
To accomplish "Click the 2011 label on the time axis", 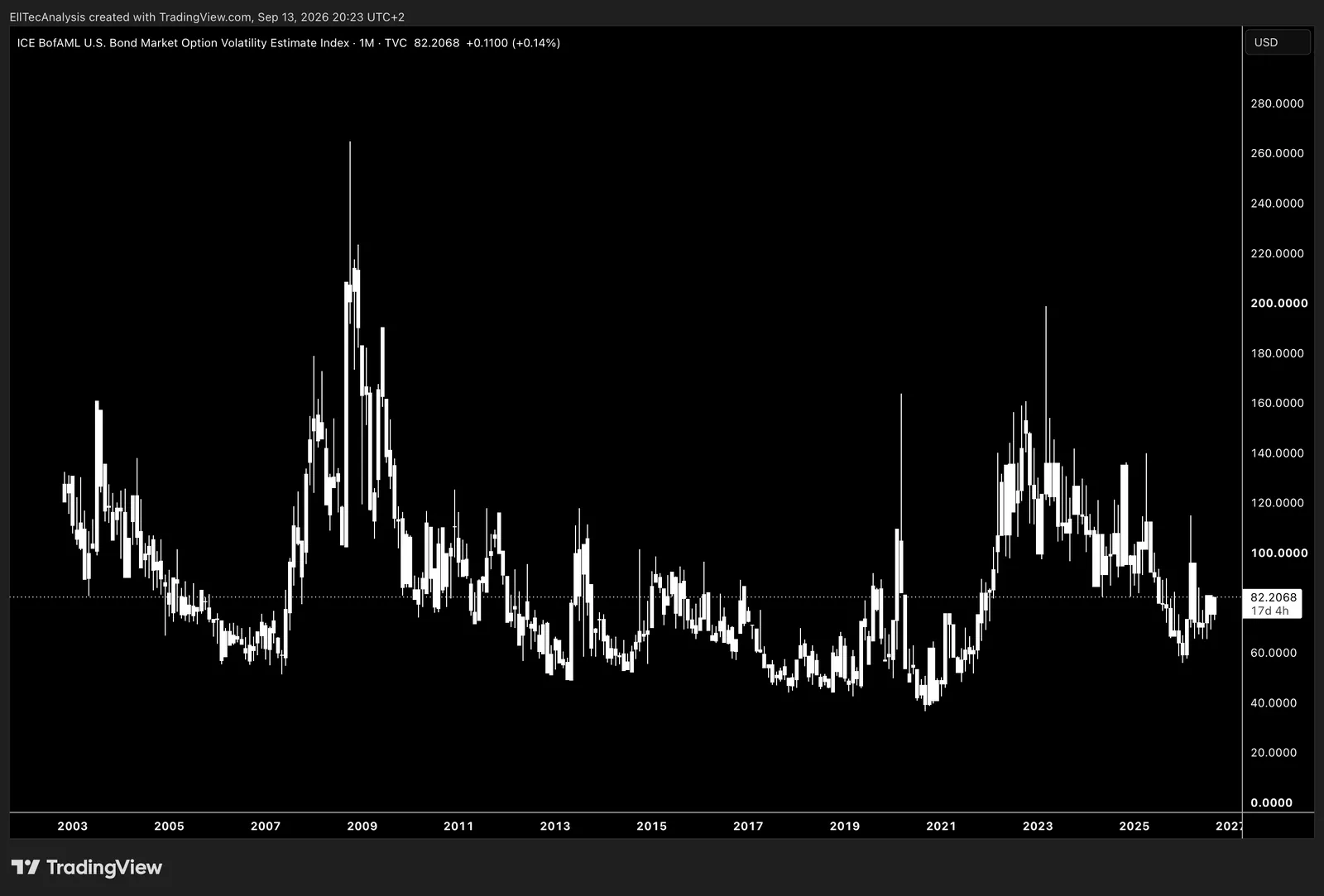I will click(x=458, y=826).
